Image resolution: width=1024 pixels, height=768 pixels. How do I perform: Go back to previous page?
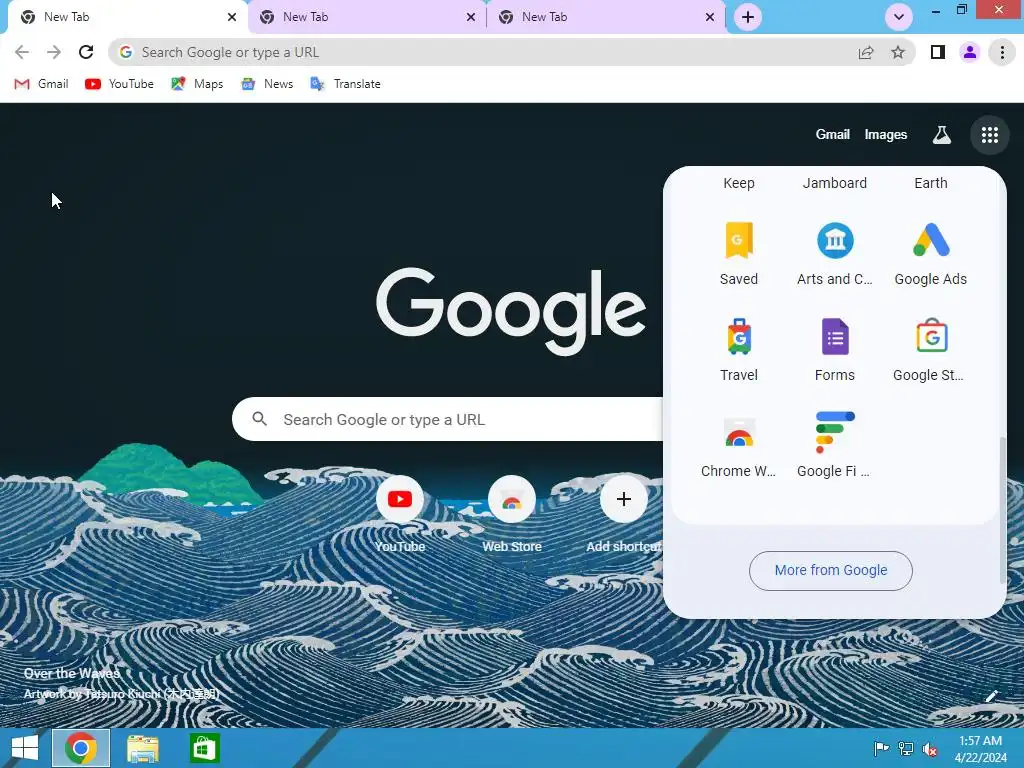[x=22, y=52]
